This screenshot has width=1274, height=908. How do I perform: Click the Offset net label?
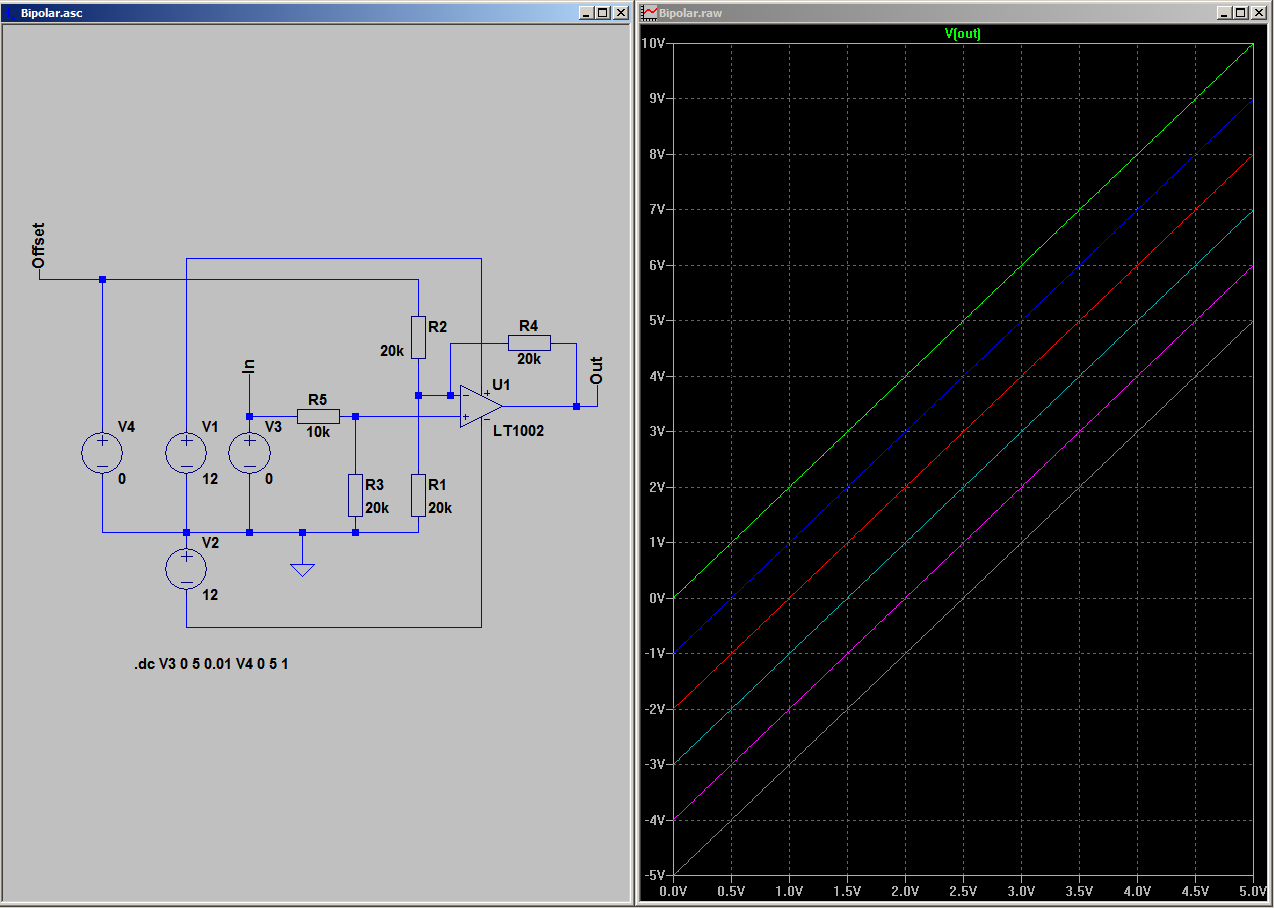(x=39, y=246)
